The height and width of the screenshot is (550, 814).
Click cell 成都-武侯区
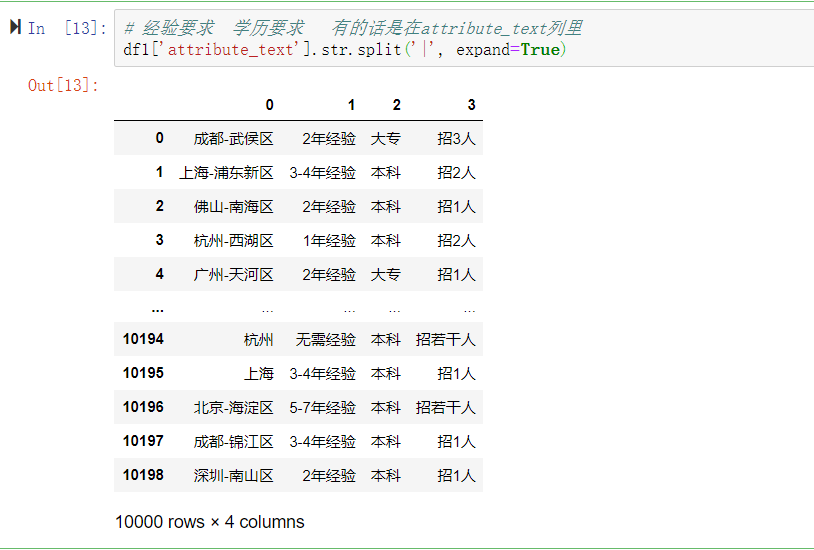pyautogui.click(x=233, y=139)
